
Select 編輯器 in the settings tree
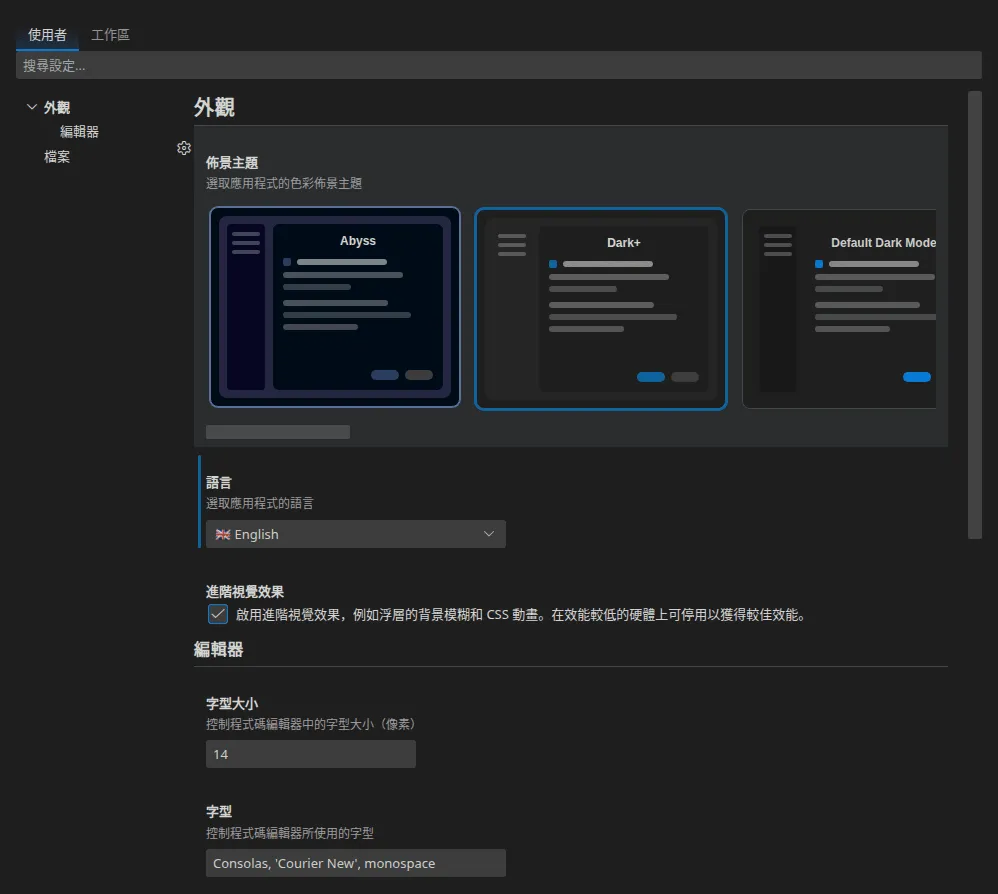click(x=79, y=132)
